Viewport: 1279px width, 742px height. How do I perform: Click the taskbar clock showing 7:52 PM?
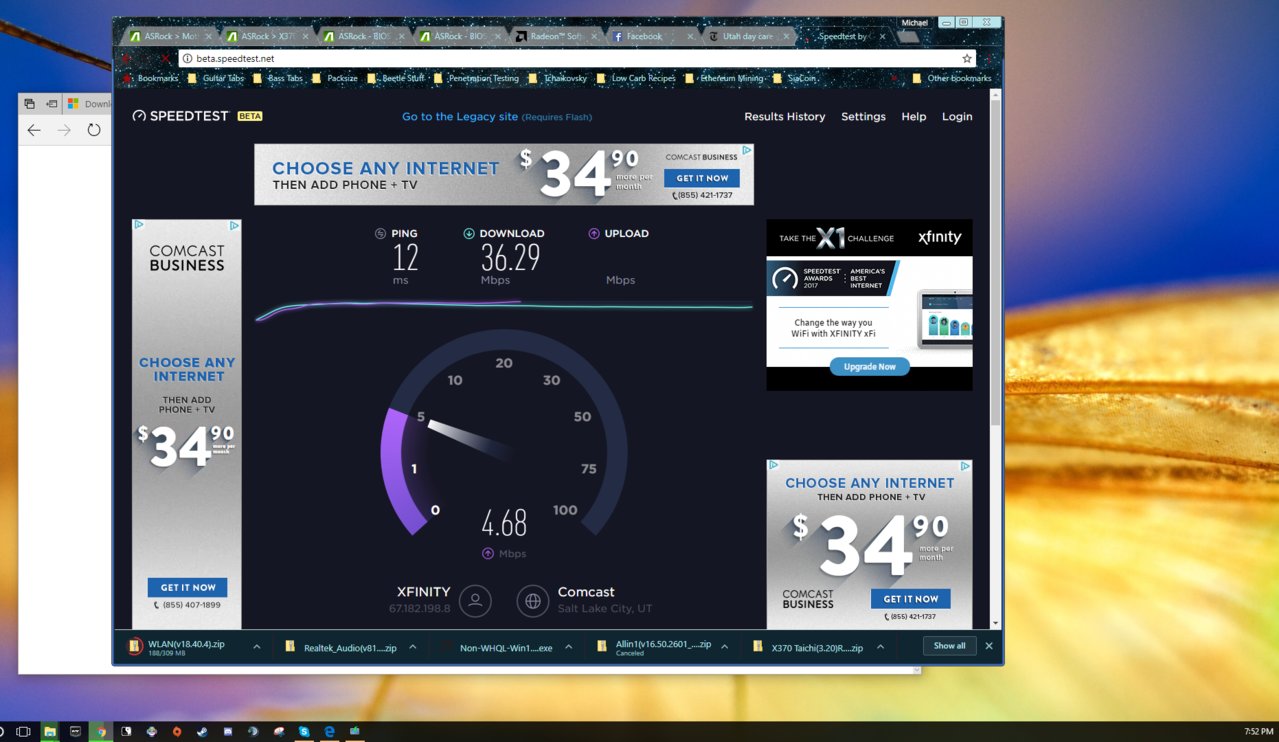[x=1258, y=732]
